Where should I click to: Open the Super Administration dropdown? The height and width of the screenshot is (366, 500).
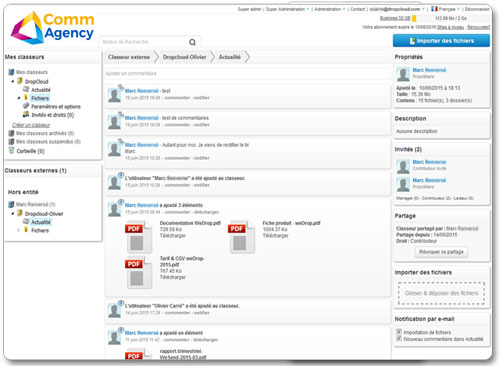point(287,9)
